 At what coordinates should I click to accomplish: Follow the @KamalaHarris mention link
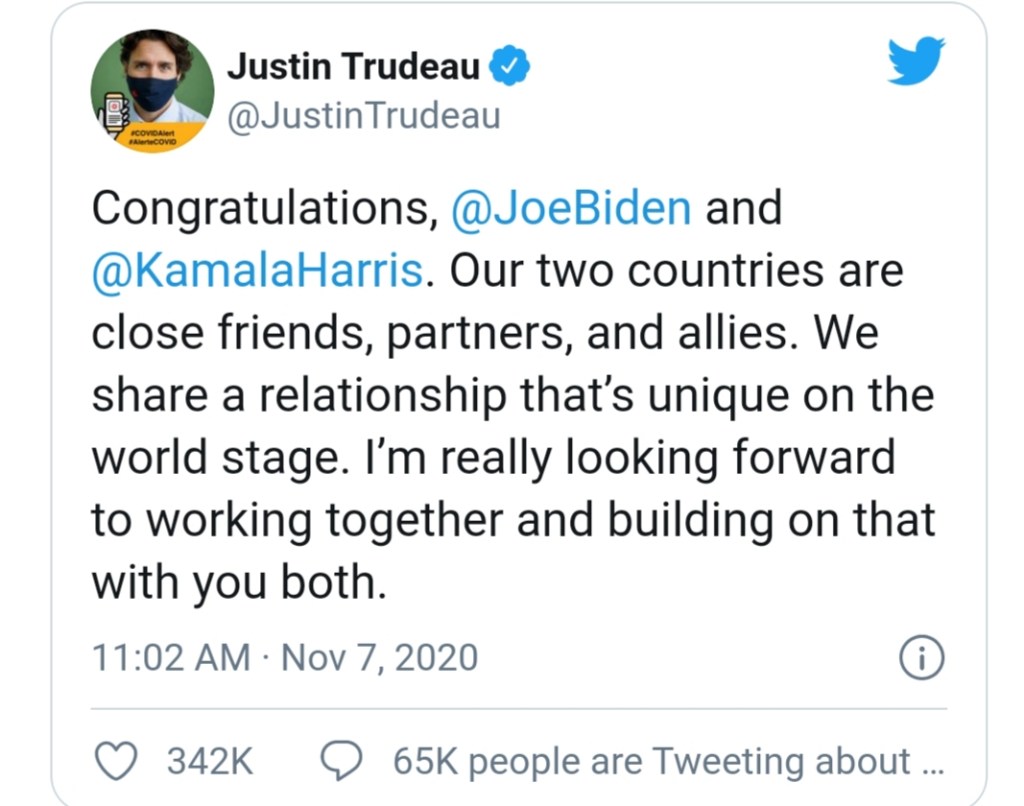click(x=257, y=271)
